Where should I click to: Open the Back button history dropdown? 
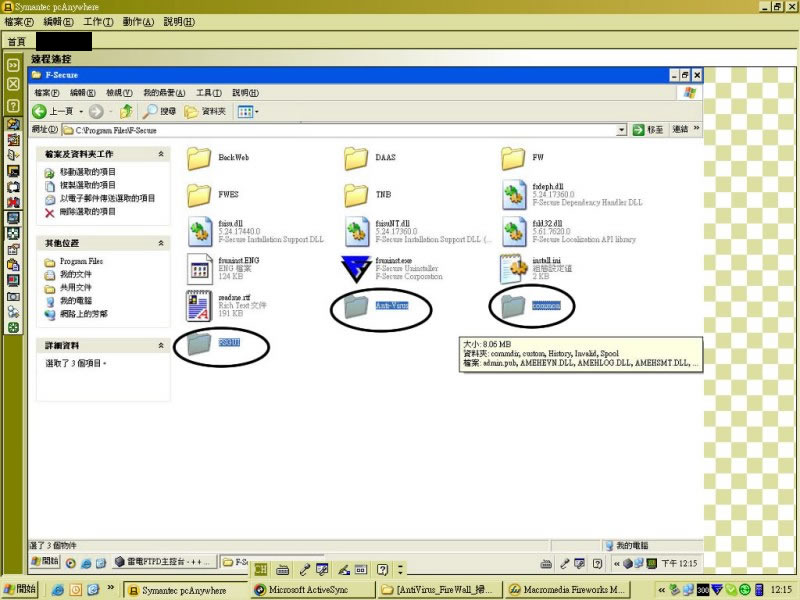coord(81,111)
